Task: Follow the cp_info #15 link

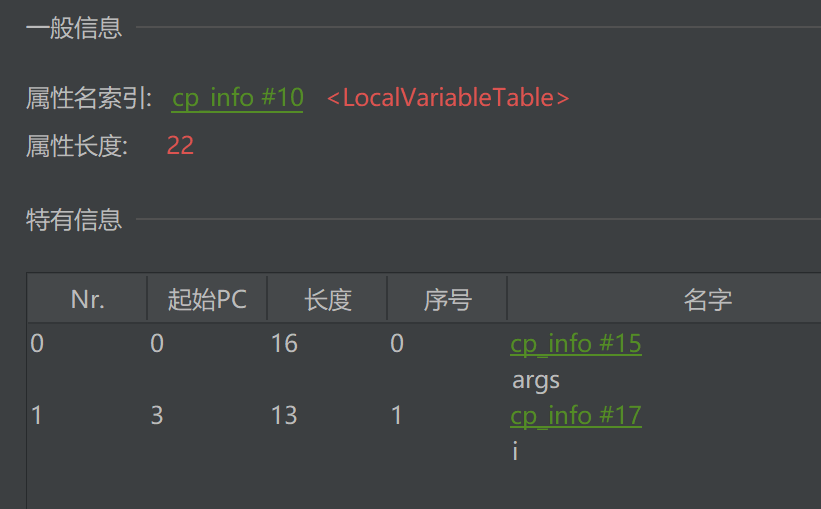Action: [575, 344]
